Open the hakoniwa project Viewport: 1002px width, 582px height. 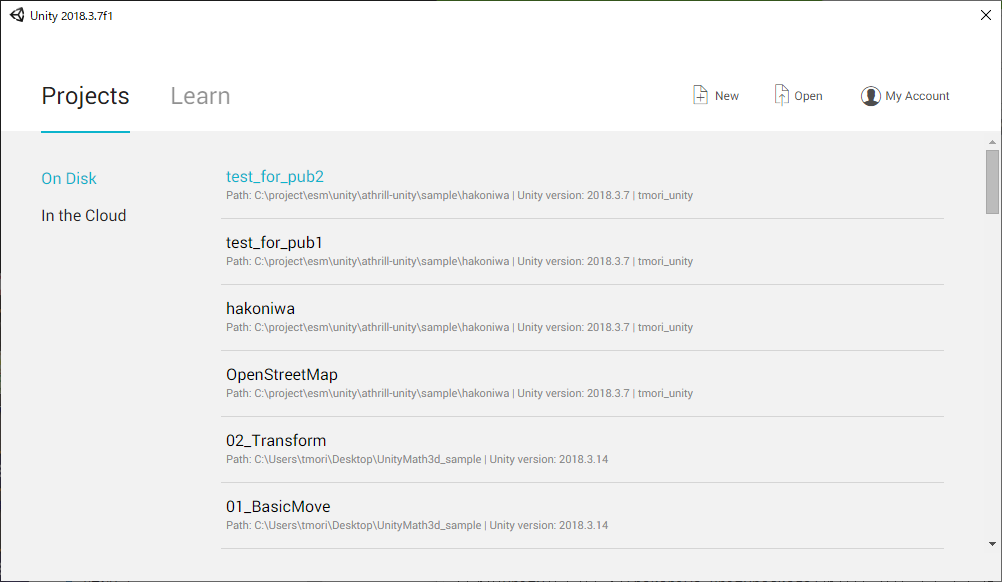261,308
